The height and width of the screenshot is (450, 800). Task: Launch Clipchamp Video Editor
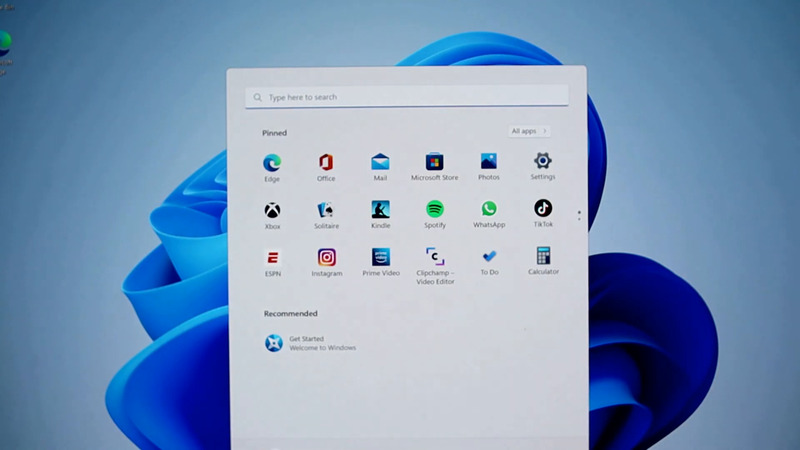[434, 257]
